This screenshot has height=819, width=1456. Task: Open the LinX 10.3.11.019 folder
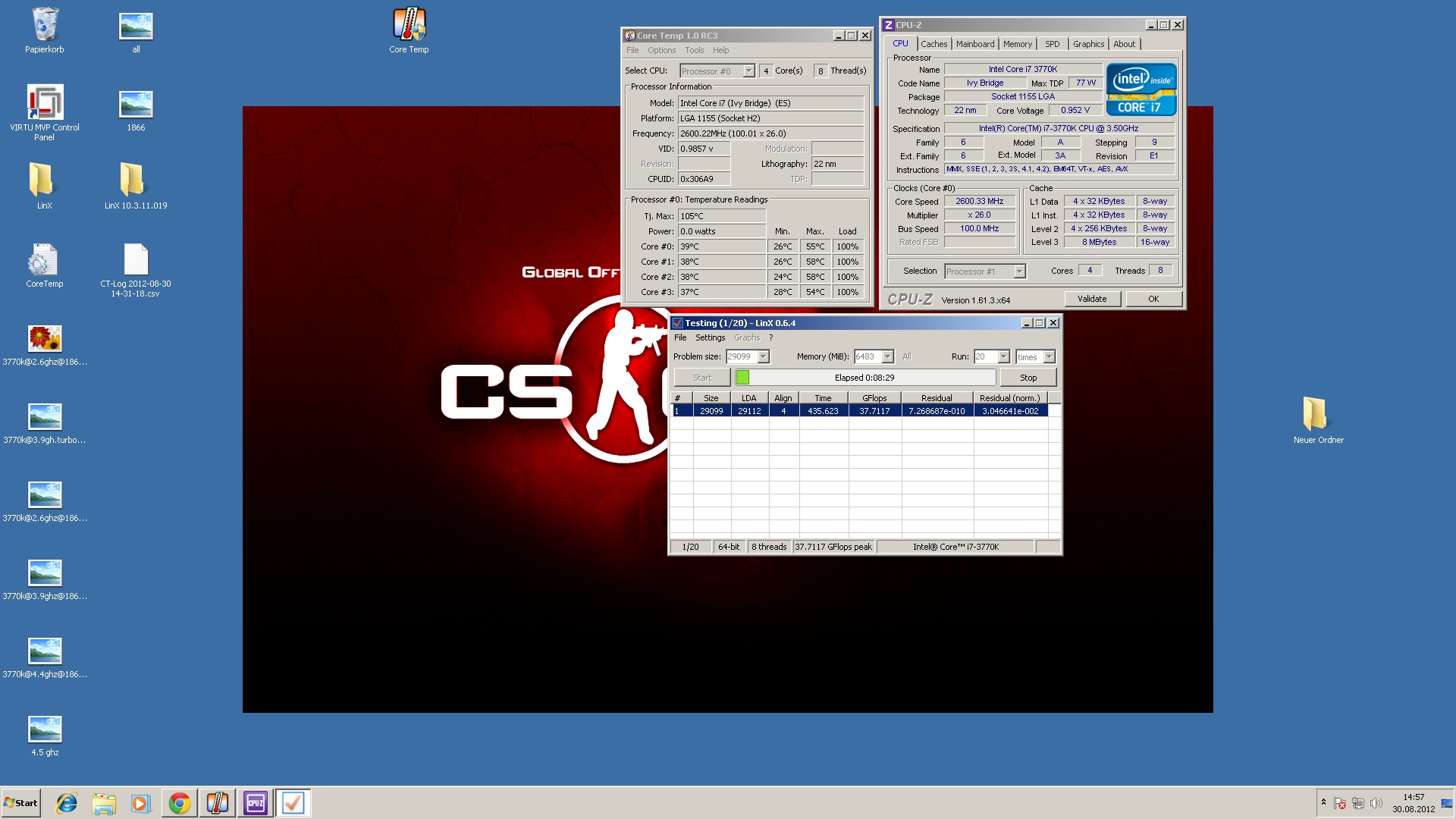pyautogui.click(x=132, y=180)
